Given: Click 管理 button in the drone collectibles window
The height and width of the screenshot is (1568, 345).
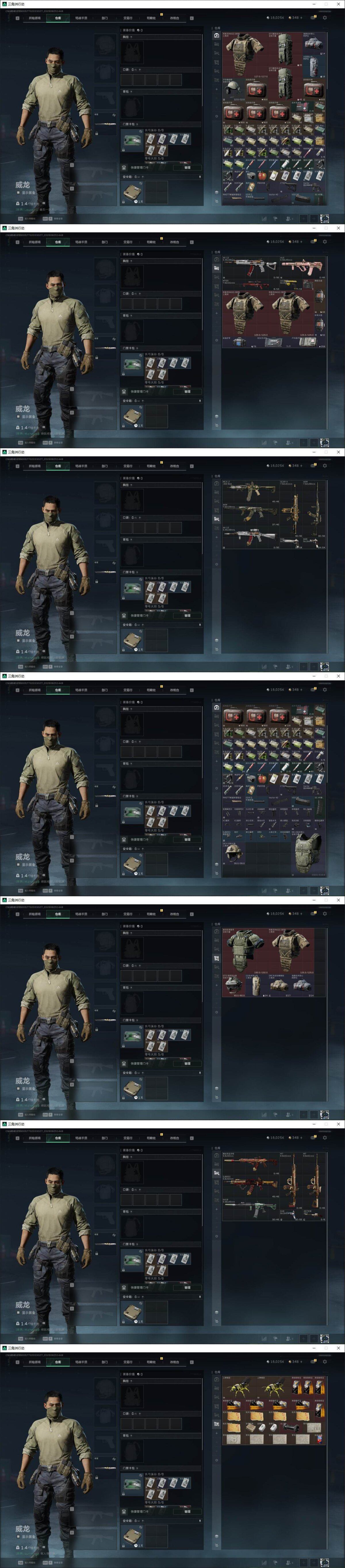Looking at the screenshot, I should coord(187,1511).
